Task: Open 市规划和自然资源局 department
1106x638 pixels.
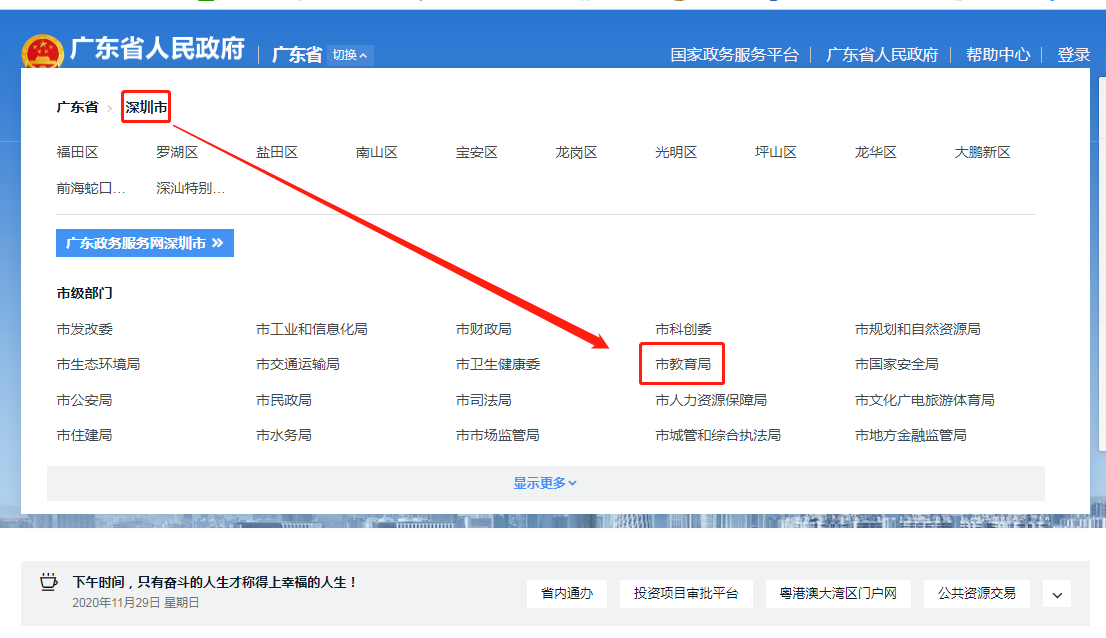Action: pyautogui.click(x=917, y=329)
